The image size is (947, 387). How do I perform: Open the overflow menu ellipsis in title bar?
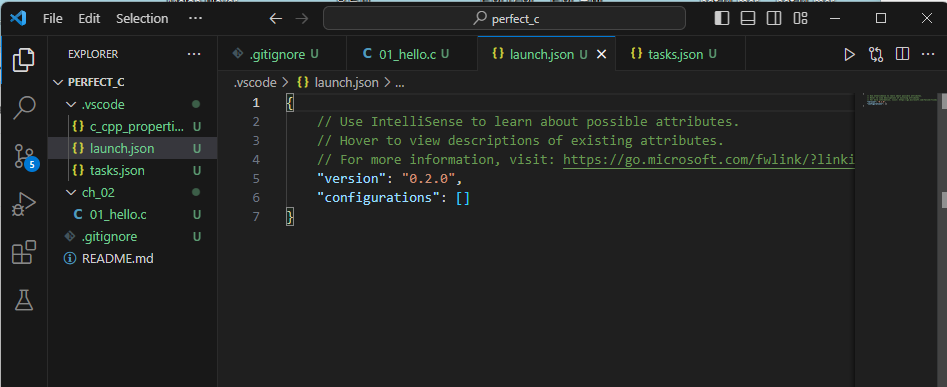coord(195,19)
